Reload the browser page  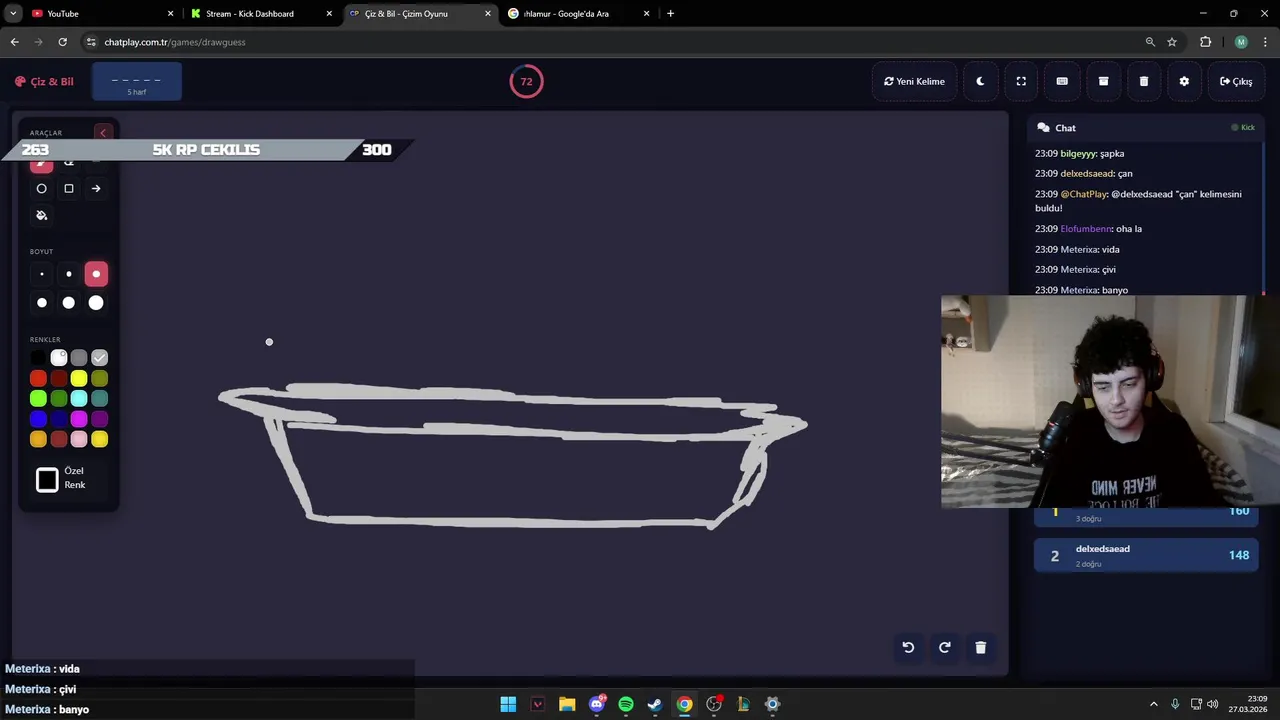tap(62, 42)
